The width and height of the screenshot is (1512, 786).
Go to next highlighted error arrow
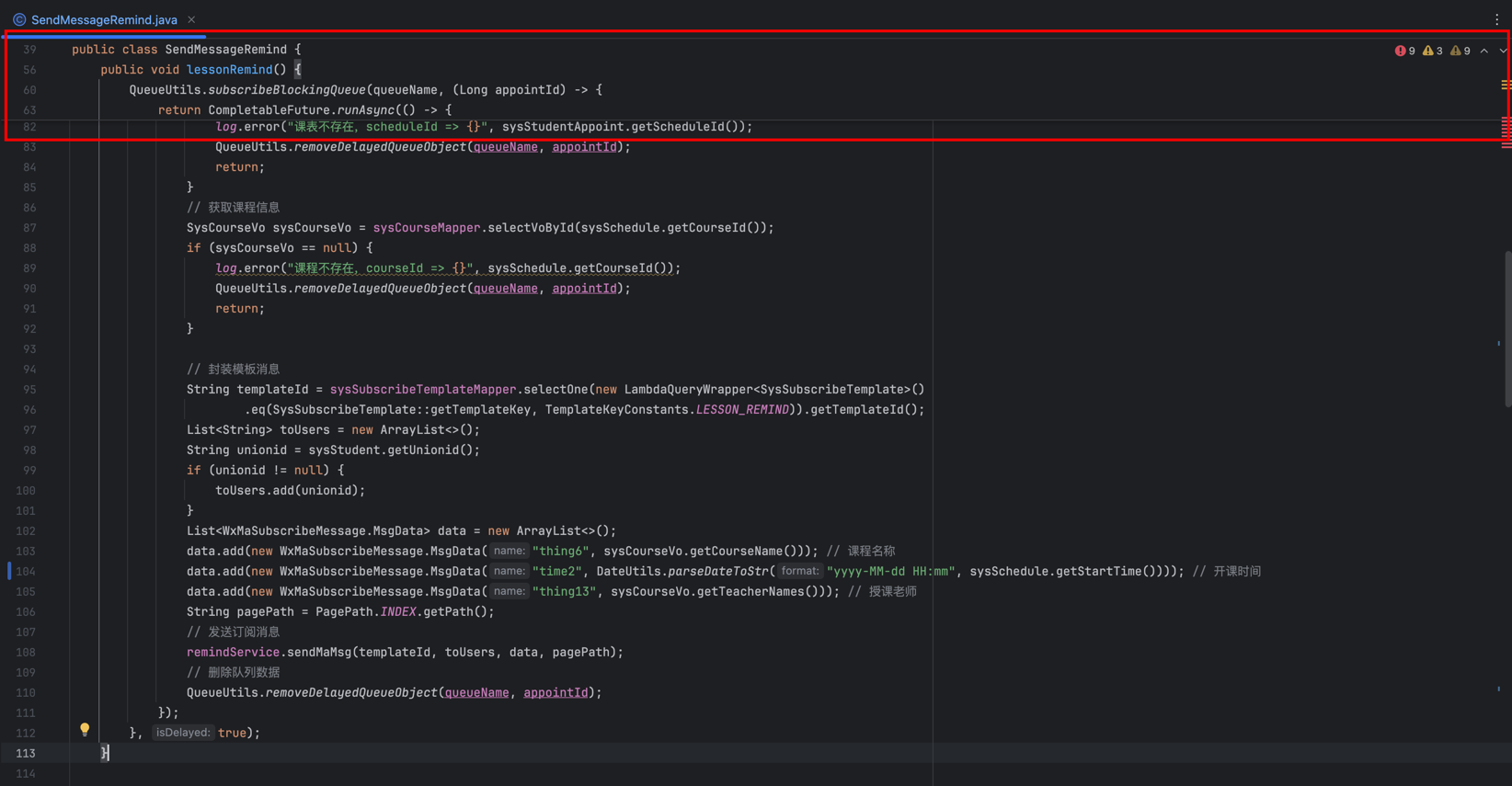coord(1503,51)
